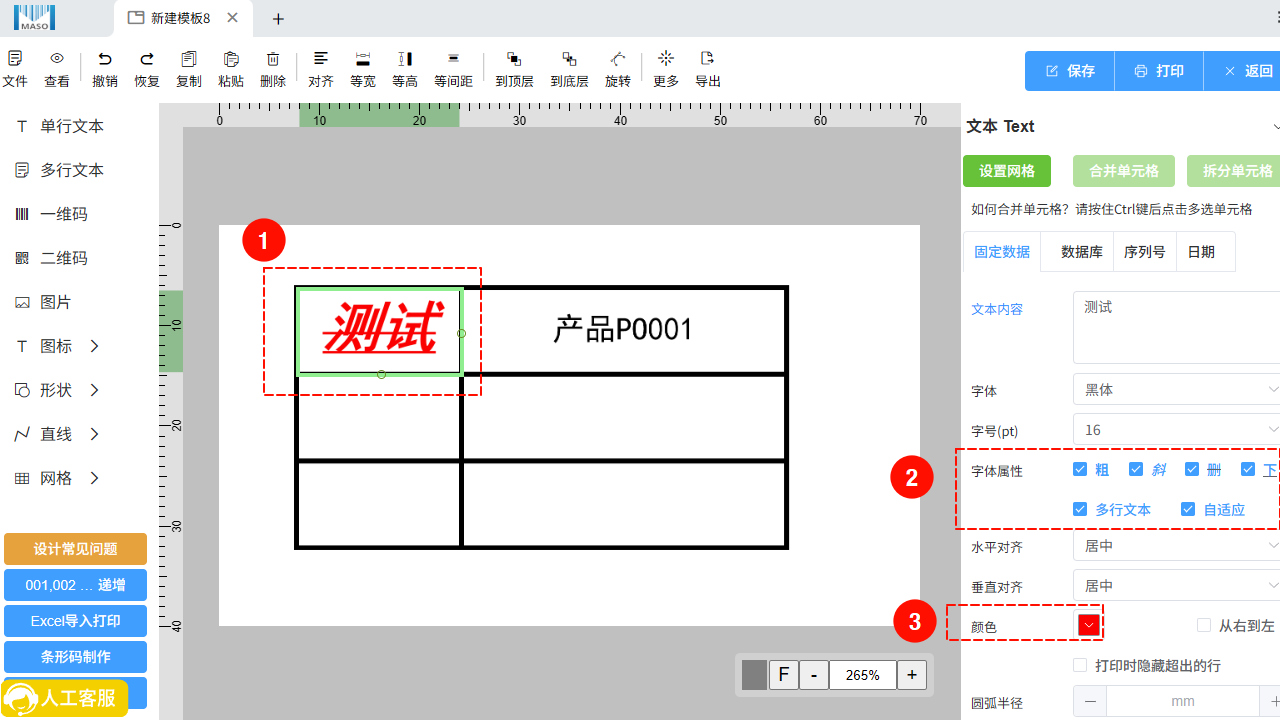Screen dimensions: 1280x720
Task: Click the 到顶层 bring-to-front icon
Action: click(513, 68)
